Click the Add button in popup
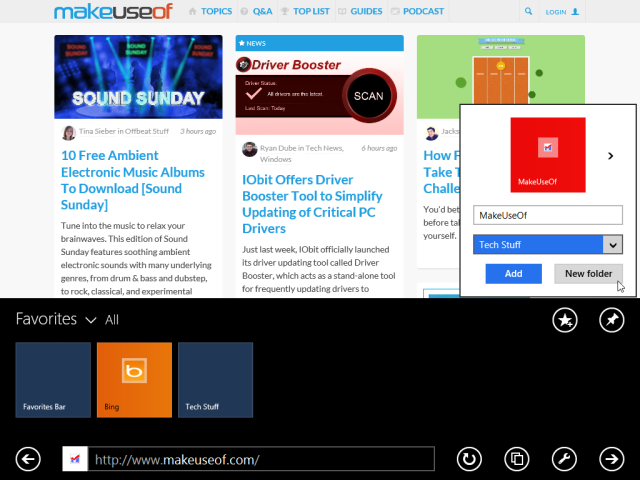 (513, 273)
